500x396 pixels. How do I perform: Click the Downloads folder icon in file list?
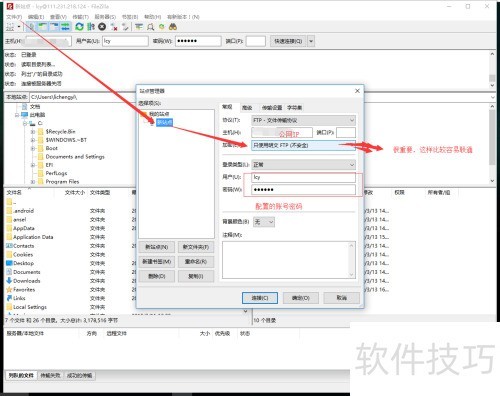coord(9,281)
